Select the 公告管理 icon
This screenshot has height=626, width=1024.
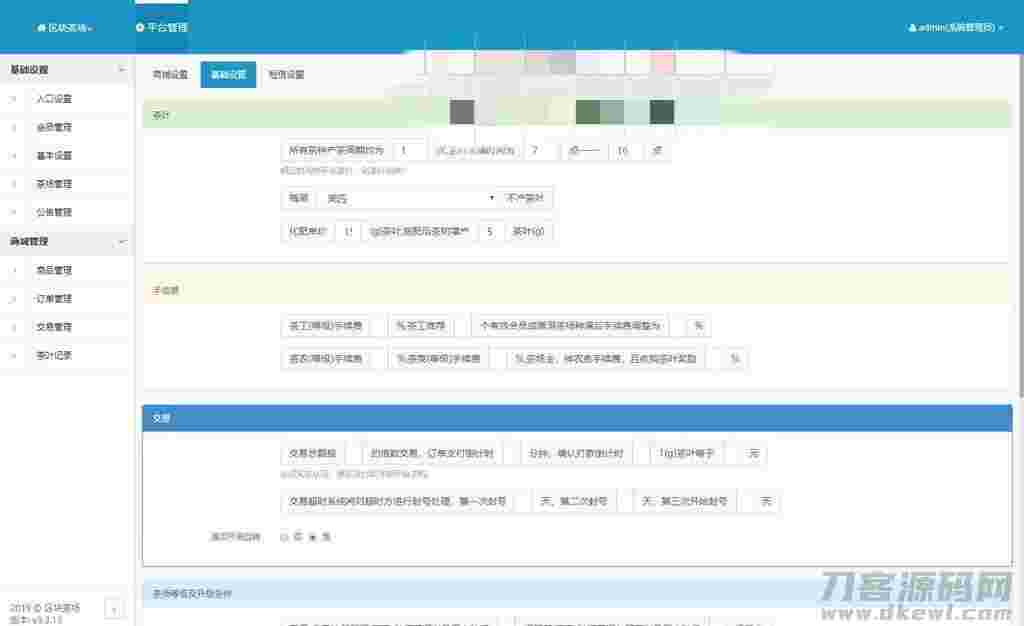pyautogui.click(x=14, y=212)
